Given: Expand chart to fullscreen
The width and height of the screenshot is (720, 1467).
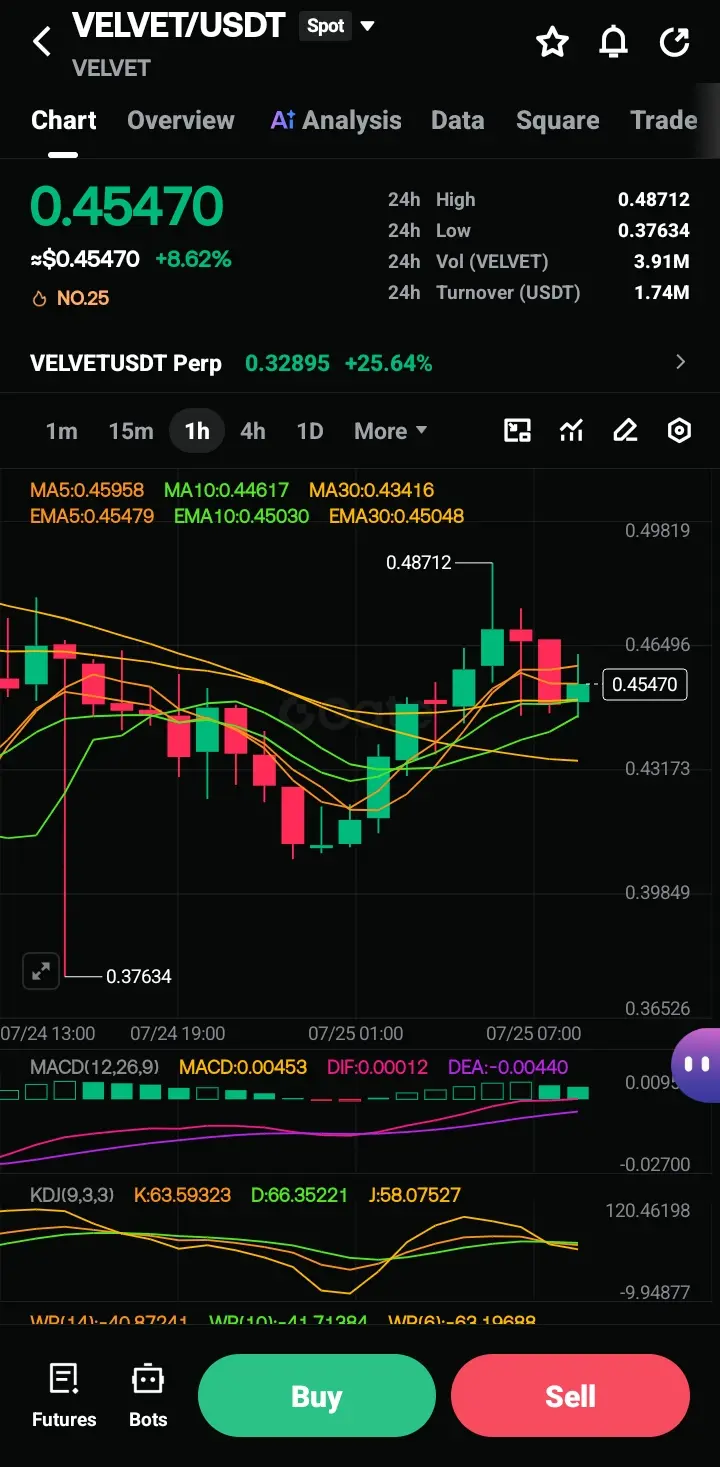Looking at the screenshot, I should (41, 970).
